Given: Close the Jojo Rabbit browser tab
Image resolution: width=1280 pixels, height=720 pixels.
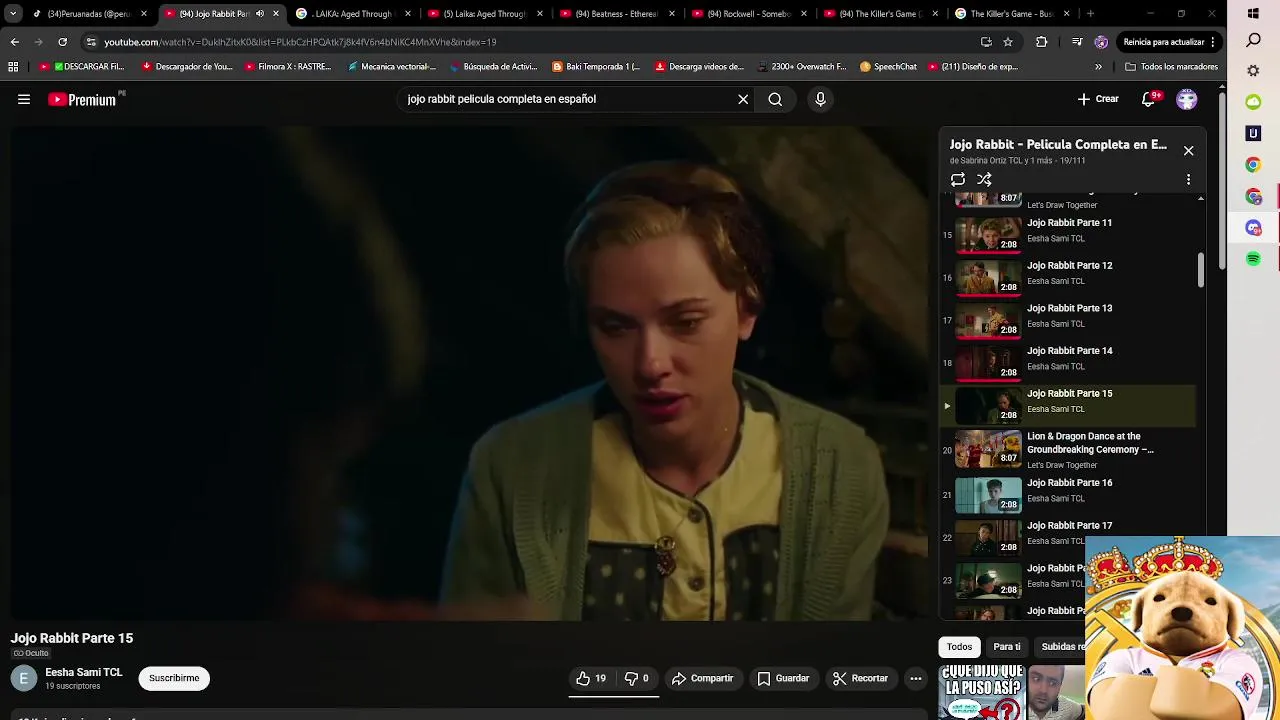Looking at the screenshot, I should click(x=276, y=14).
